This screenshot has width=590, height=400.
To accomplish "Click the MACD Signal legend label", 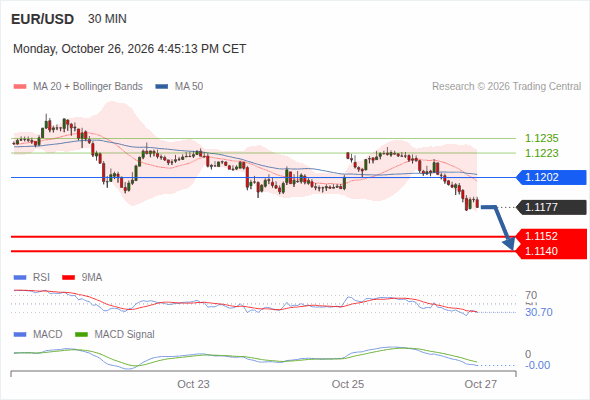I will (x=125, y=335).
